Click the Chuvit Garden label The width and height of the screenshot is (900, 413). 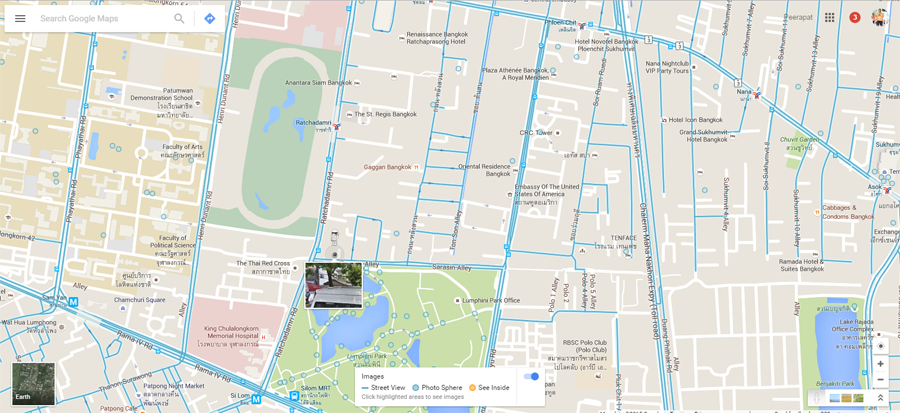[x=799, y=139]
